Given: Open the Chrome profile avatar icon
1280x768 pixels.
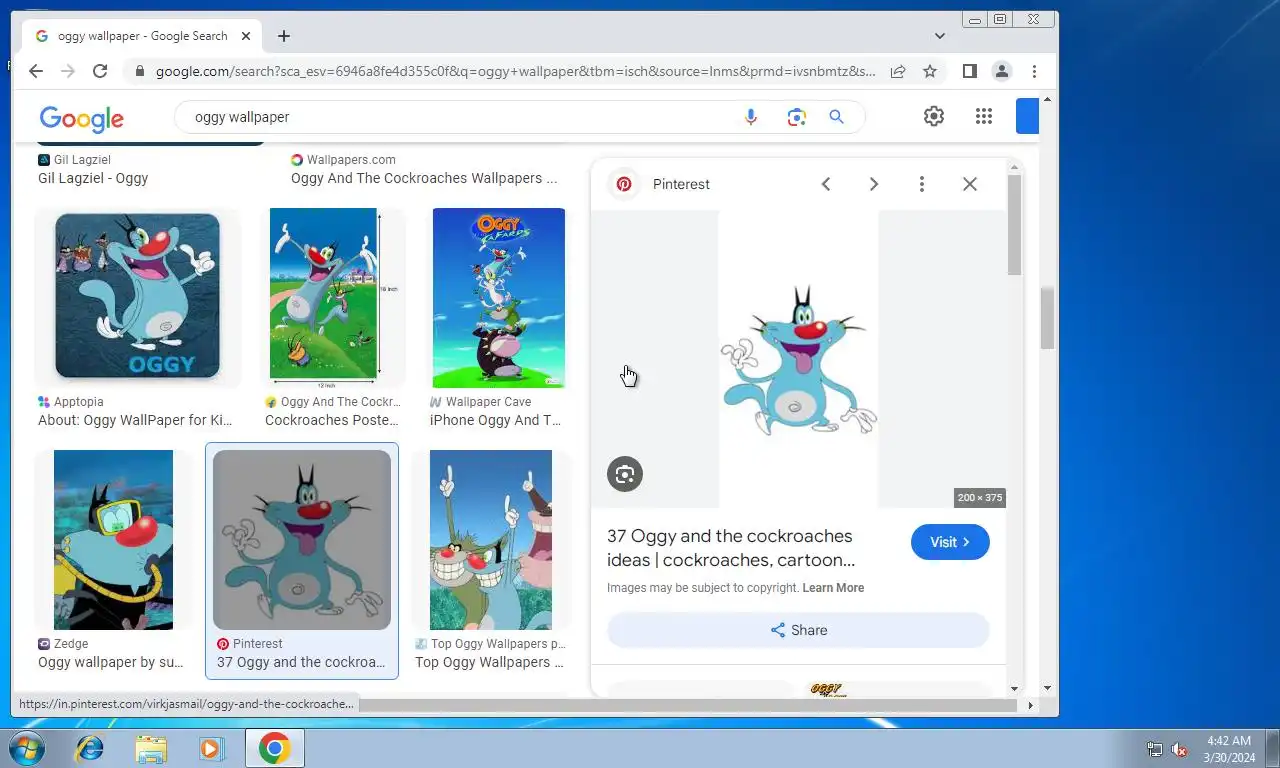Looking at the screenshot, I should click(1001, 71).
